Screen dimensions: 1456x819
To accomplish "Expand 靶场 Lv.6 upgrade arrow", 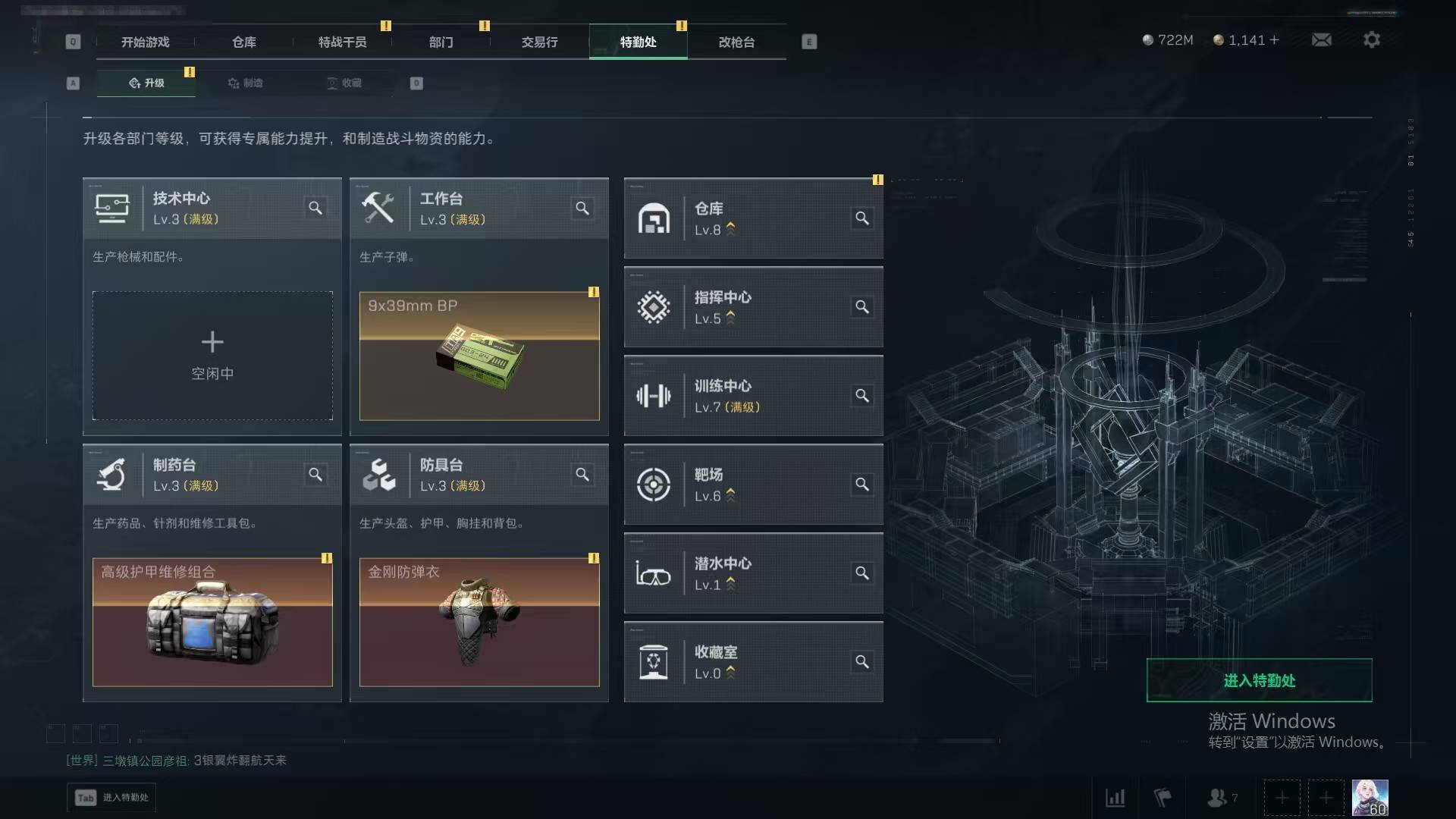I will point(731,495).
